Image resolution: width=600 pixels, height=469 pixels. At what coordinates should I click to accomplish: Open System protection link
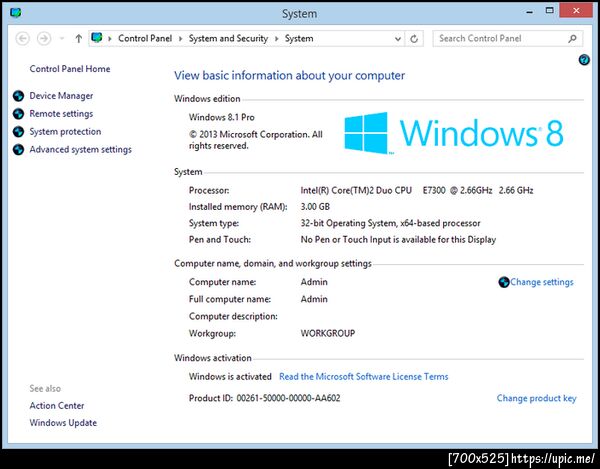point(65,132)
